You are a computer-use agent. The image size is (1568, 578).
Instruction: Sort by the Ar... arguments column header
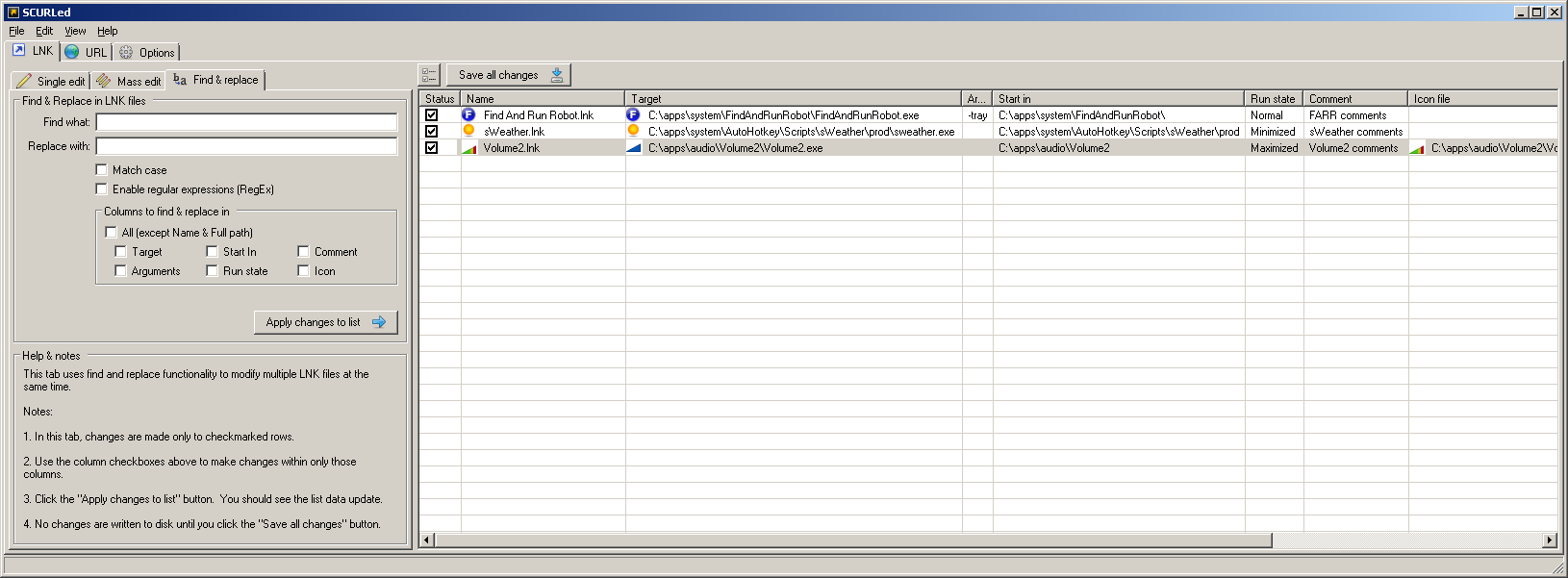click(x=977, y=98)
